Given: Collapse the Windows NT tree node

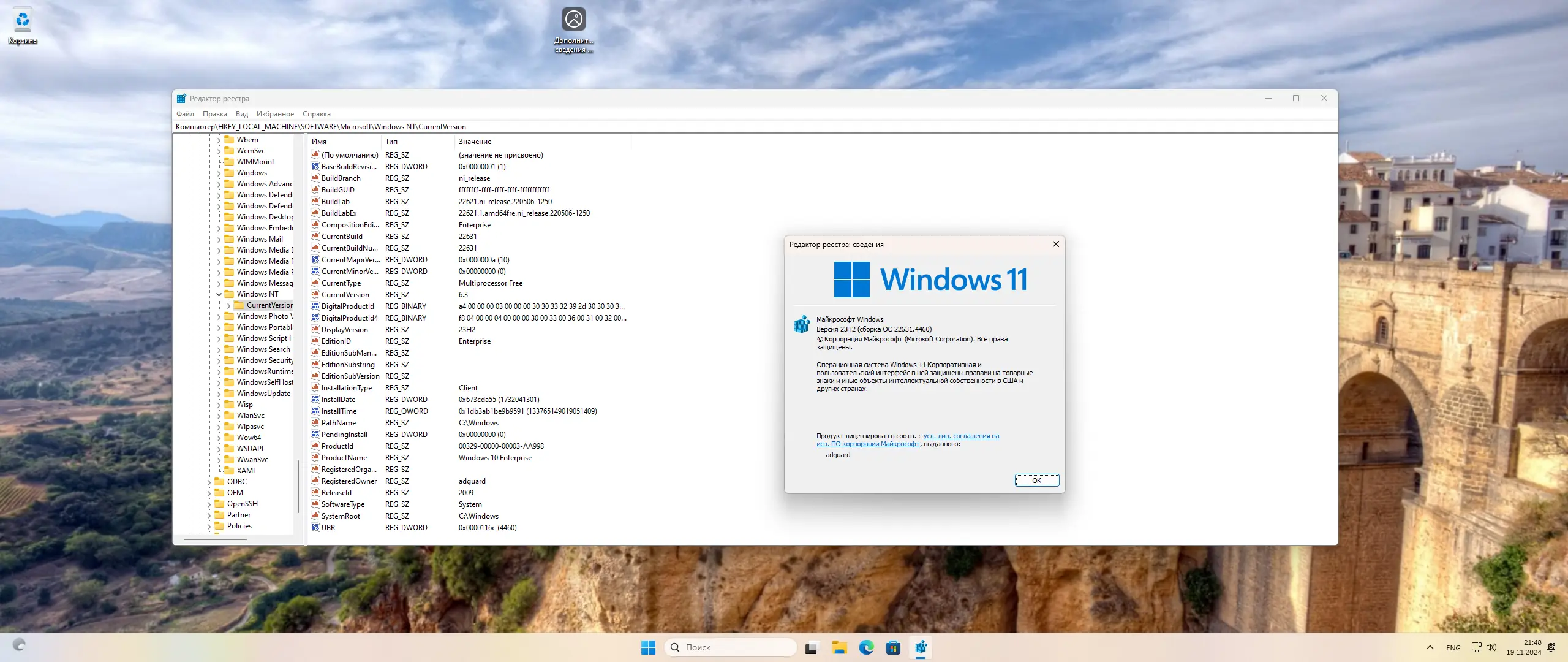Looking at the screenshot, I should tap(219, 294).
